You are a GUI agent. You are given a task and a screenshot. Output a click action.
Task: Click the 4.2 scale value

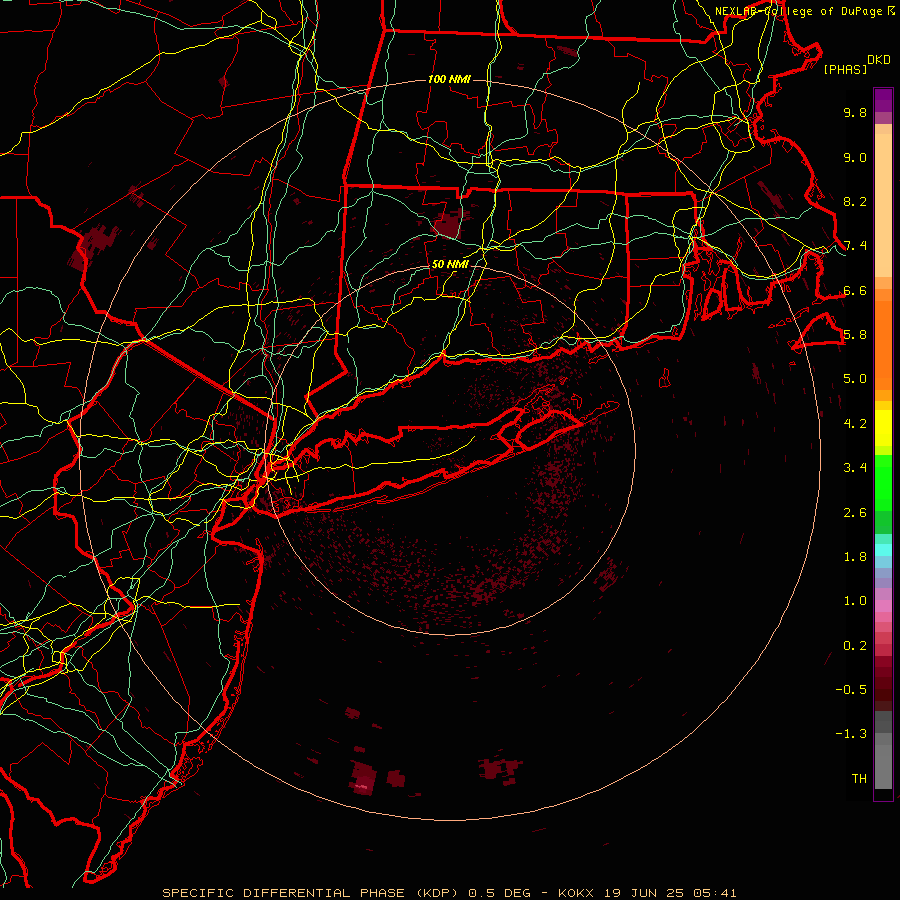[x=855, y=424]
